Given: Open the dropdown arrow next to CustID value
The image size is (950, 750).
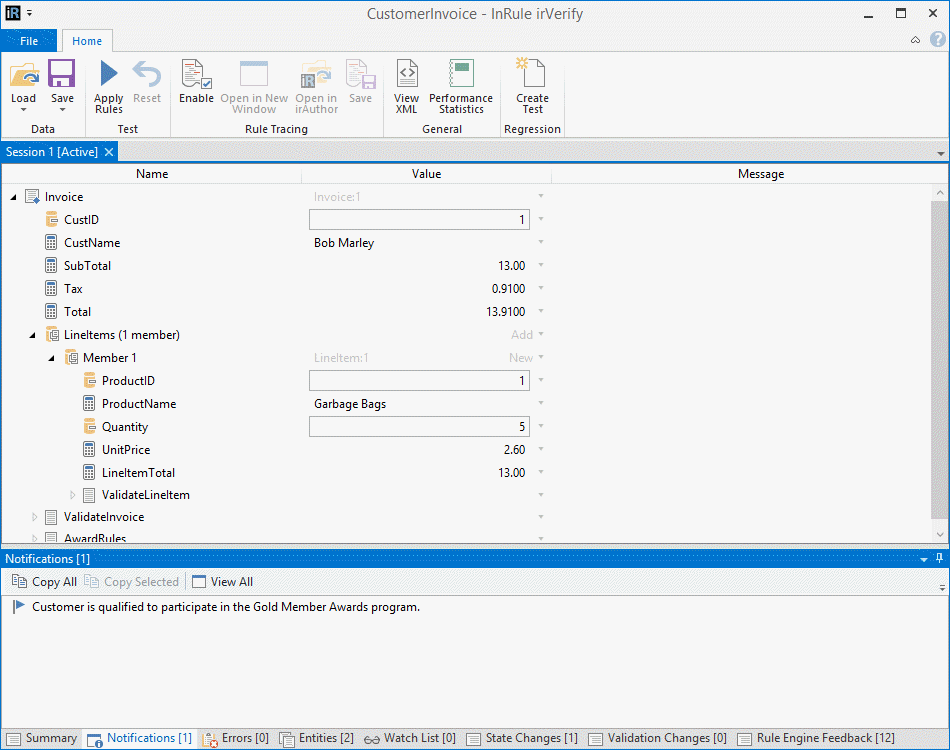Looking at the screenshot, I should (541, 220).
